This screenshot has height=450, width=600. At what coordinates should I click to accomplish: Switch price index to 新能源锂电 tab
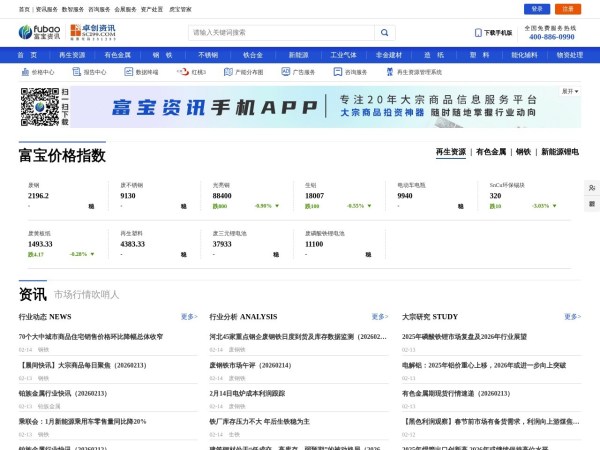[x=560, y=152]
